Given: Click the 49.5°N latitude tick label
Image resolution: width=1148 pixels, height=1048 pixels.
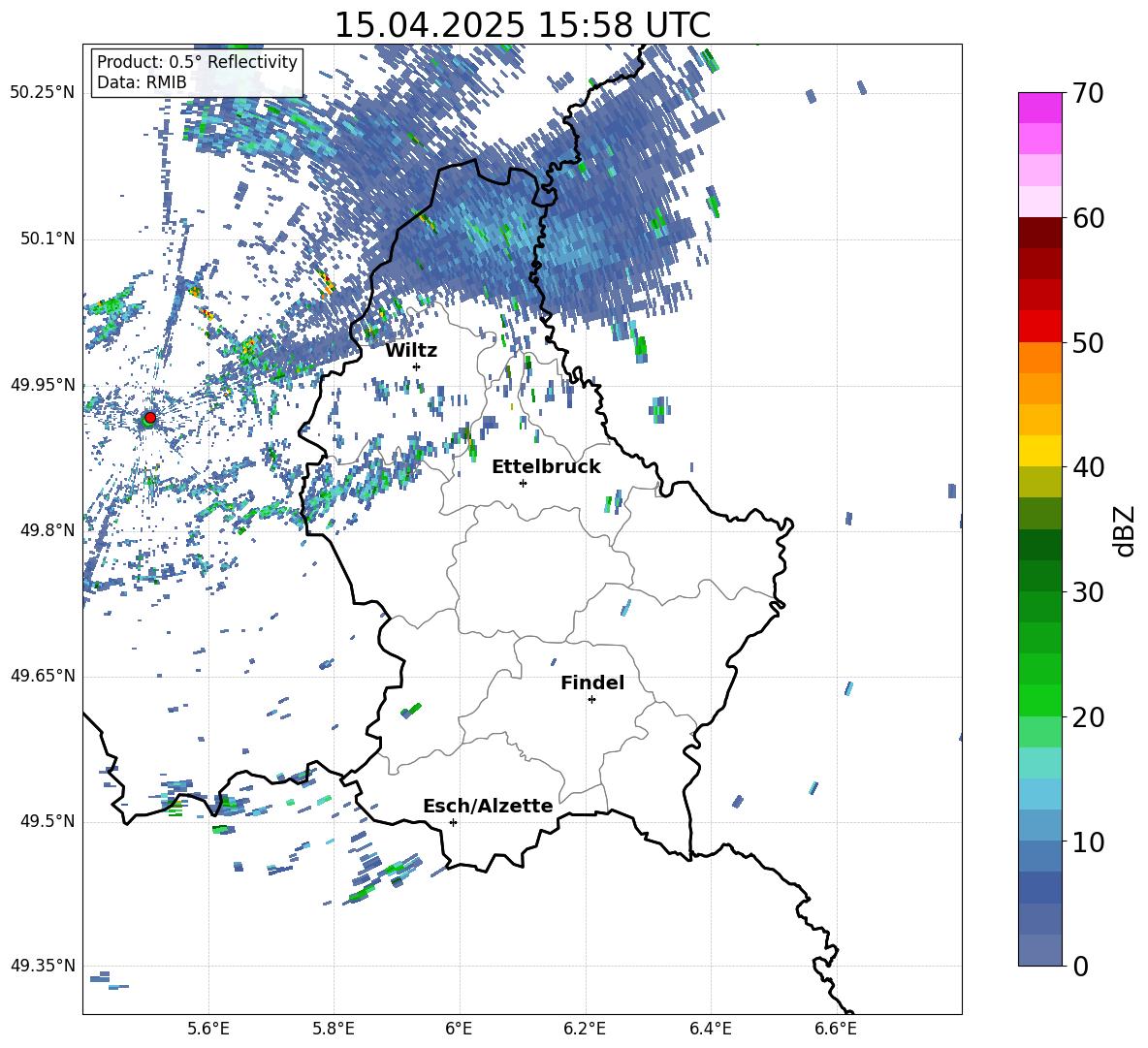Looking at the screenshot, I should point(48,821).
